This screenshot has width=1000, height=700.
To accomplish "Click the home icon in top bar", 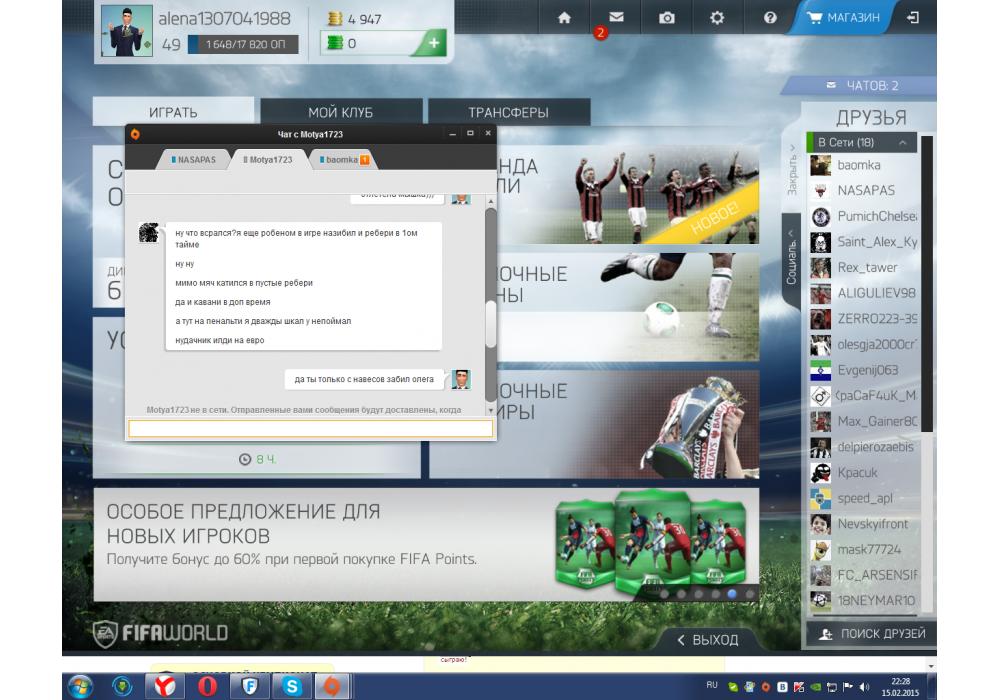I will point(565,18).
